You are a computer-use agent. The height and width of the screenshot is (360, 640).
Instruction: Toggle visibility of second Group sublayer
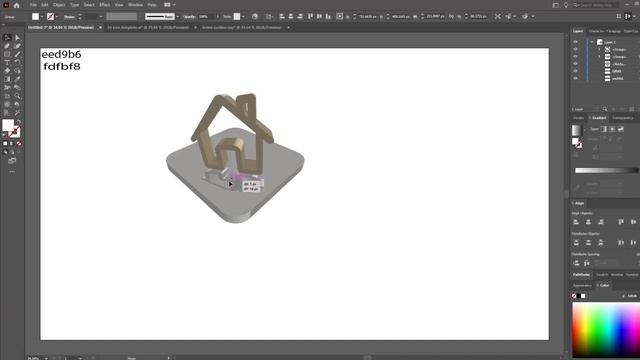[x=576, y=57]
